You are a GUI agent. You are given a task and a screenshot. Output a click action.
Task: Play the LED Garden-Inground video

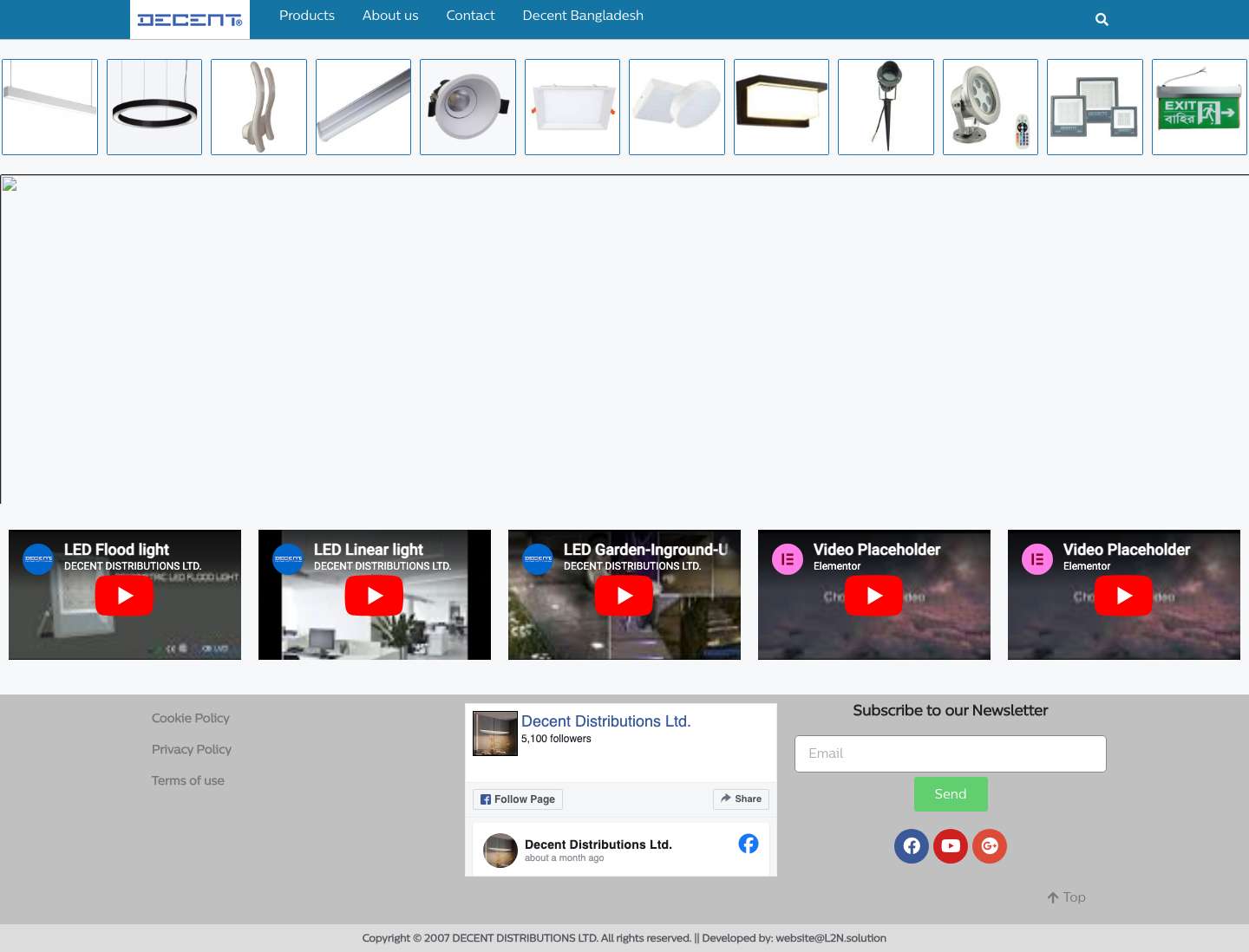point(624,596)
